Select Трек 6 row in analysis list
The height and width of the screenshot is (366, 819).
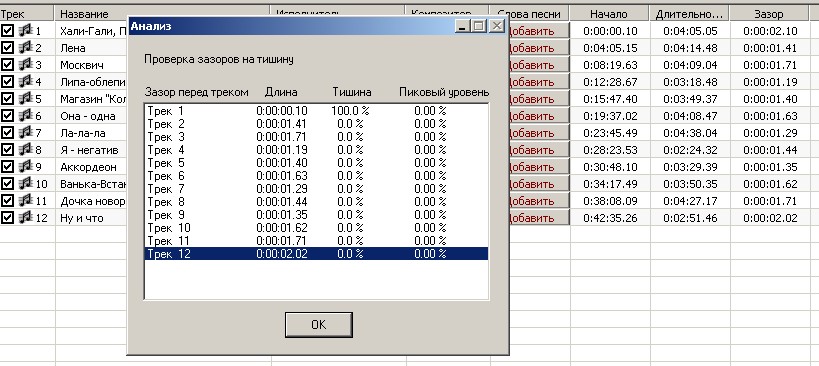pyautogui.click(x=316, y=176)
